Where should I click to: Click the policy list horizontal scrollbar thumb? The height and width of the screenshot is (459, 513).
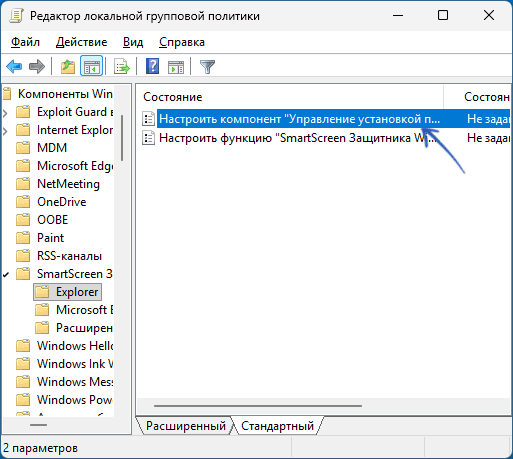[258, 406]
